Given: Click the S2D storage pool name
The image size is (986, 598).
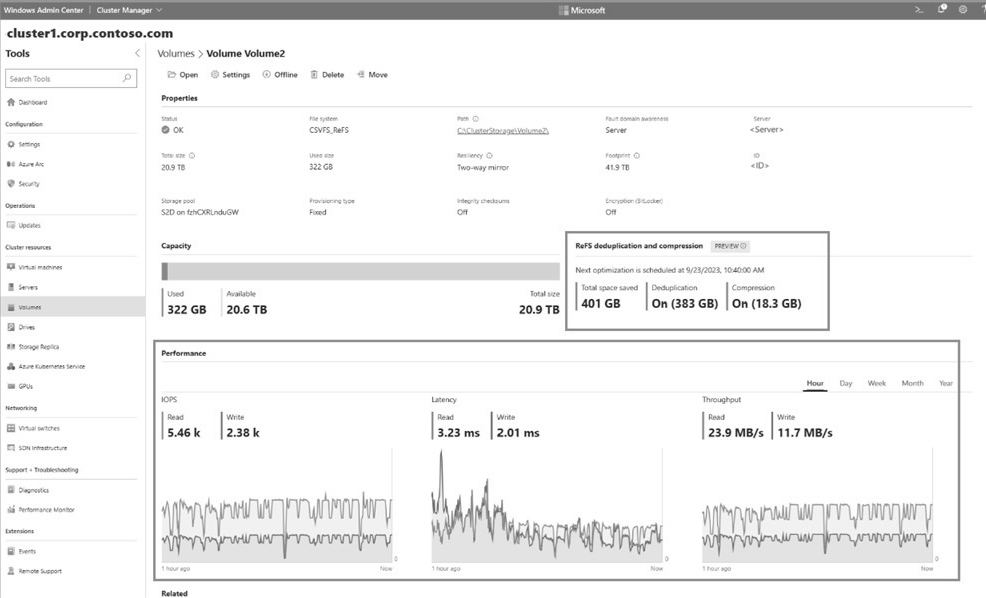Looking at the screenshot, I should [x=200, y=212].
